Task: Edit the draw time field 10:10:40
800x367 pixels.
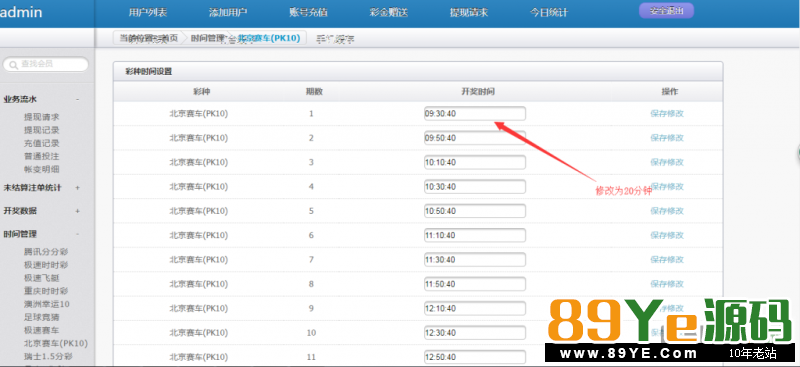Action: (474, 162)
